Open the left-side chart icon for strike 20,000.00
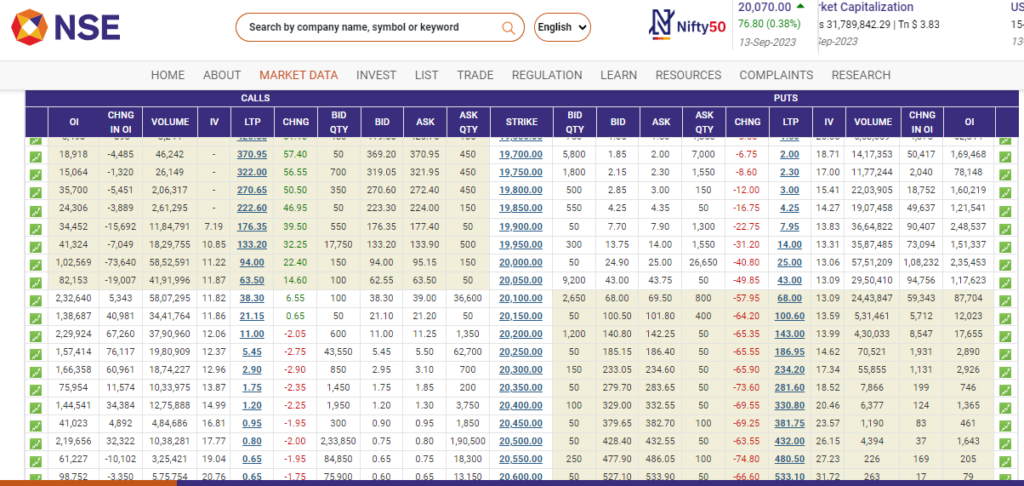This screenshot has height=486, width=1024. point(36,265)
